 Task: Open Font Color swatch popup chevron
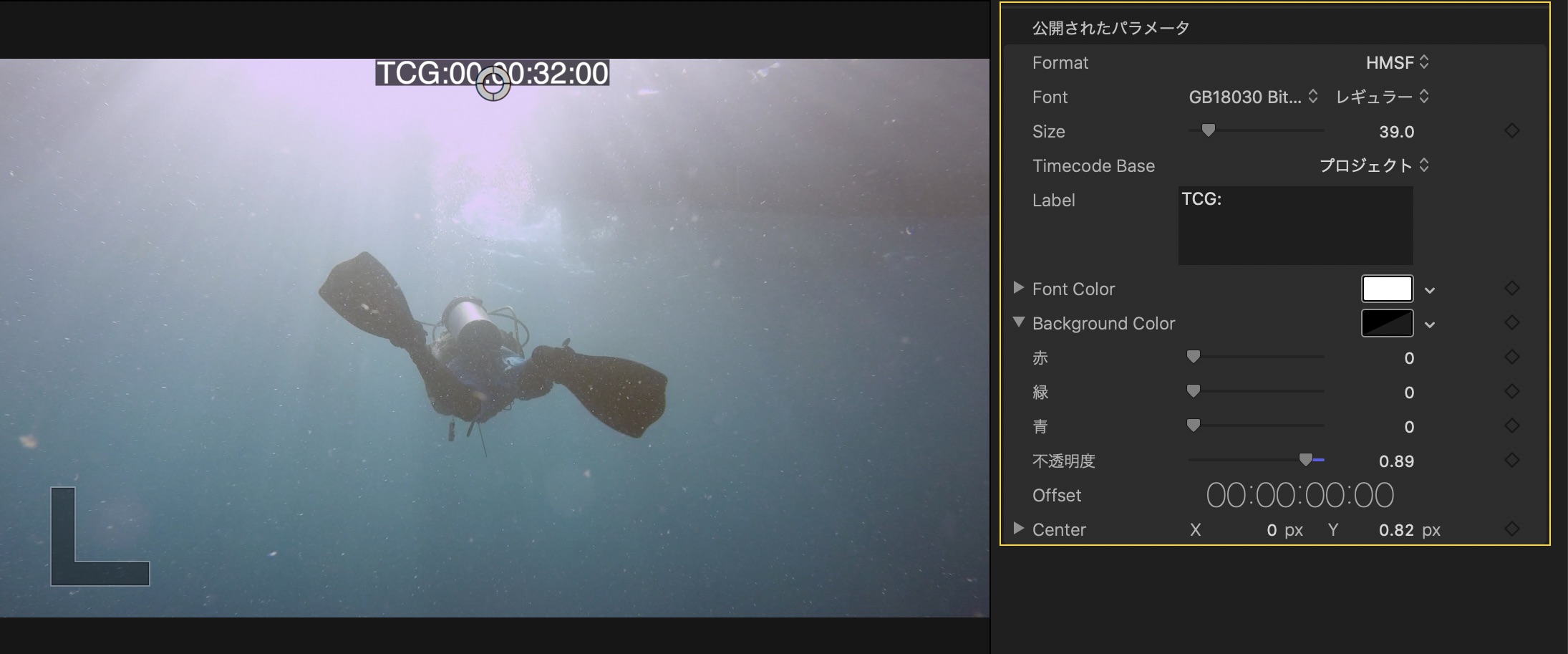click(x=1430, y=290)
